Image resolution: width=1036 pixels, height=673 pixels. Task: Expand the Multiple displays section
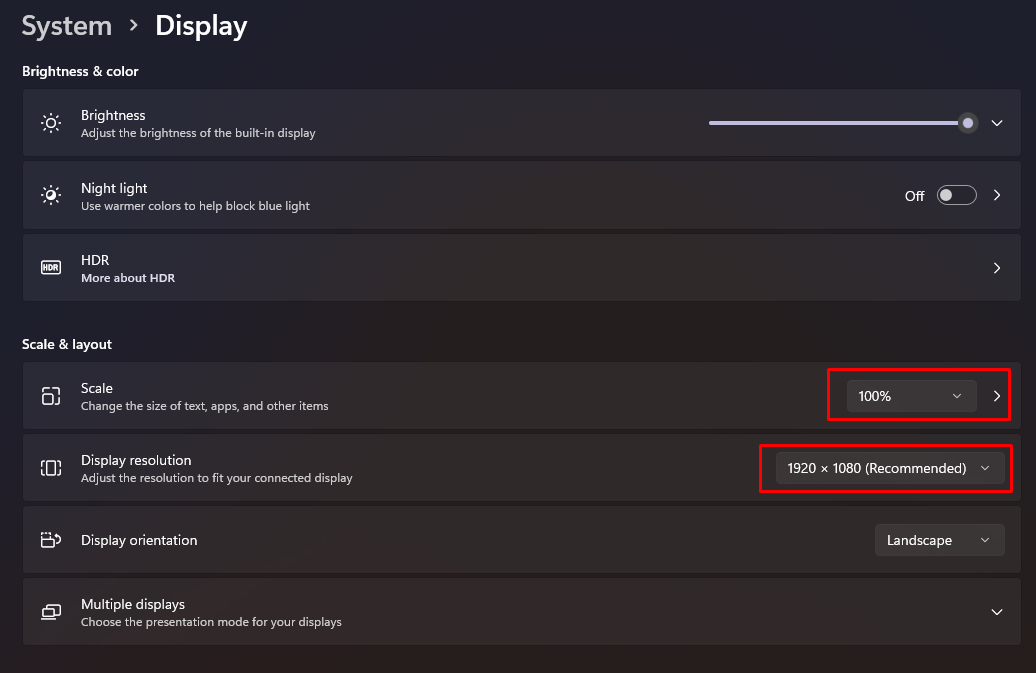pos(996,611)
